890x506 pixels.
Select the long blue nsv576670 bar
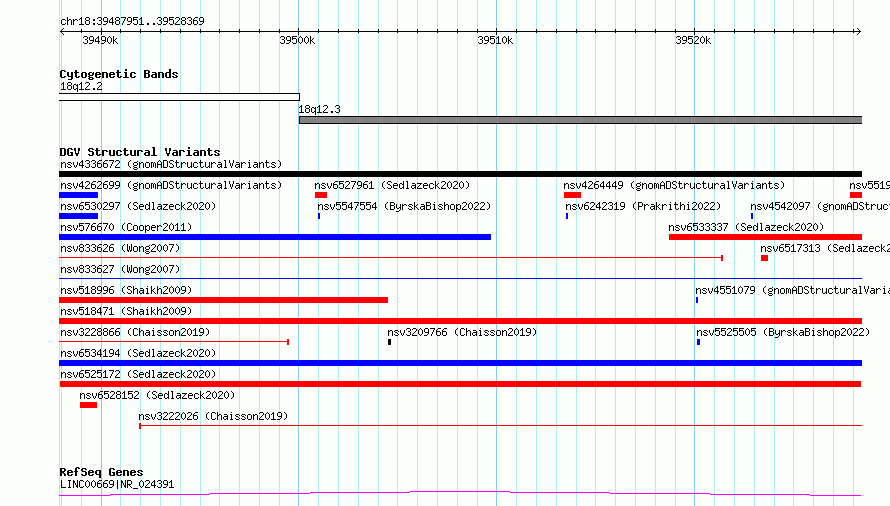pos(275,237)
